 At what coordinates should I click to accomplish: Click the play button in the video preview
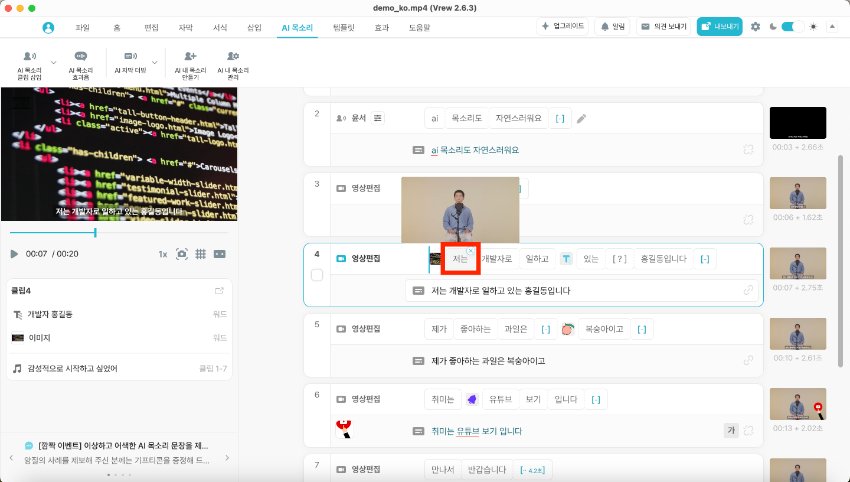click(x=14, y=254)
